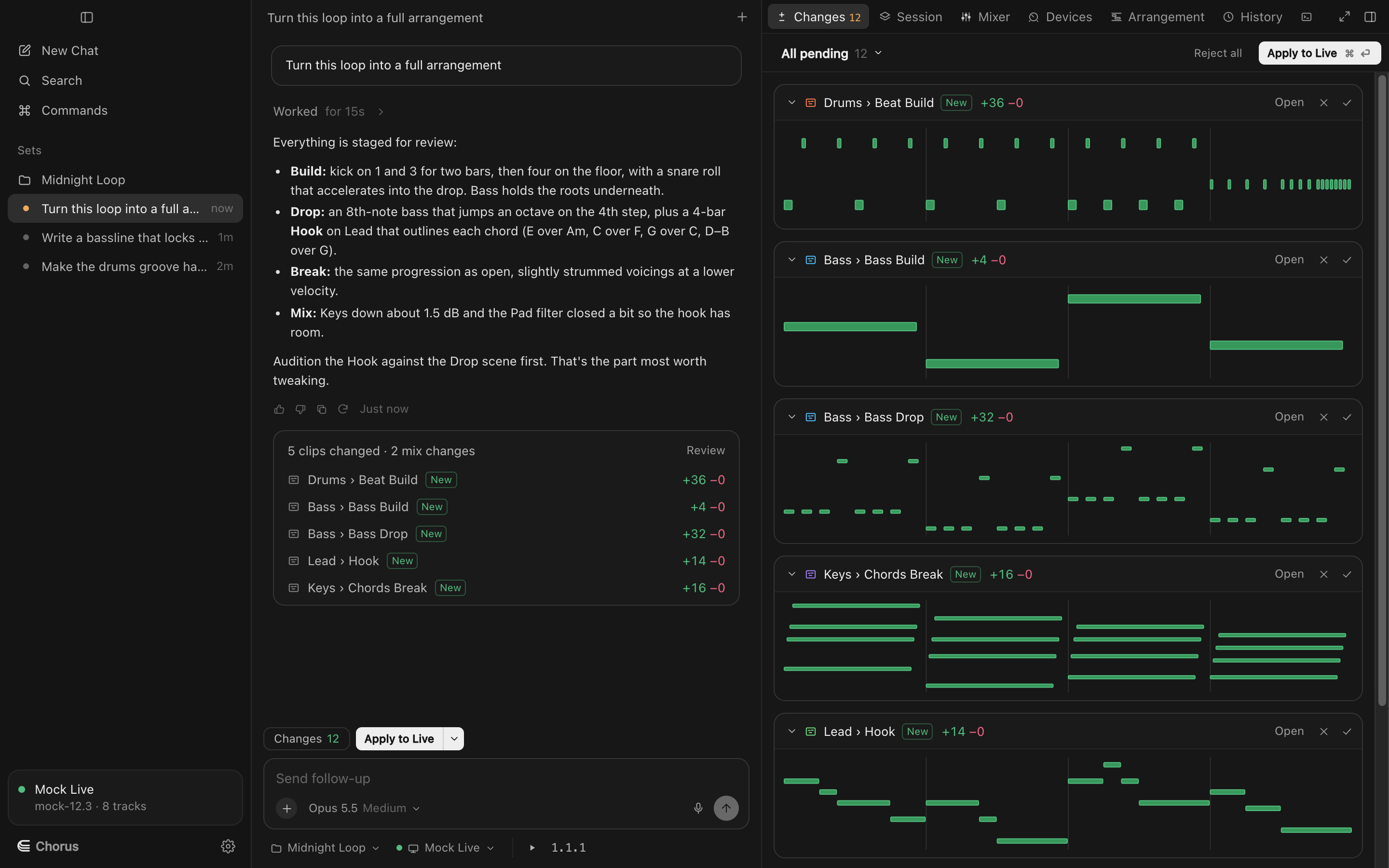
Task: Focus the Send follow-up input field
Action: point(505,778)
